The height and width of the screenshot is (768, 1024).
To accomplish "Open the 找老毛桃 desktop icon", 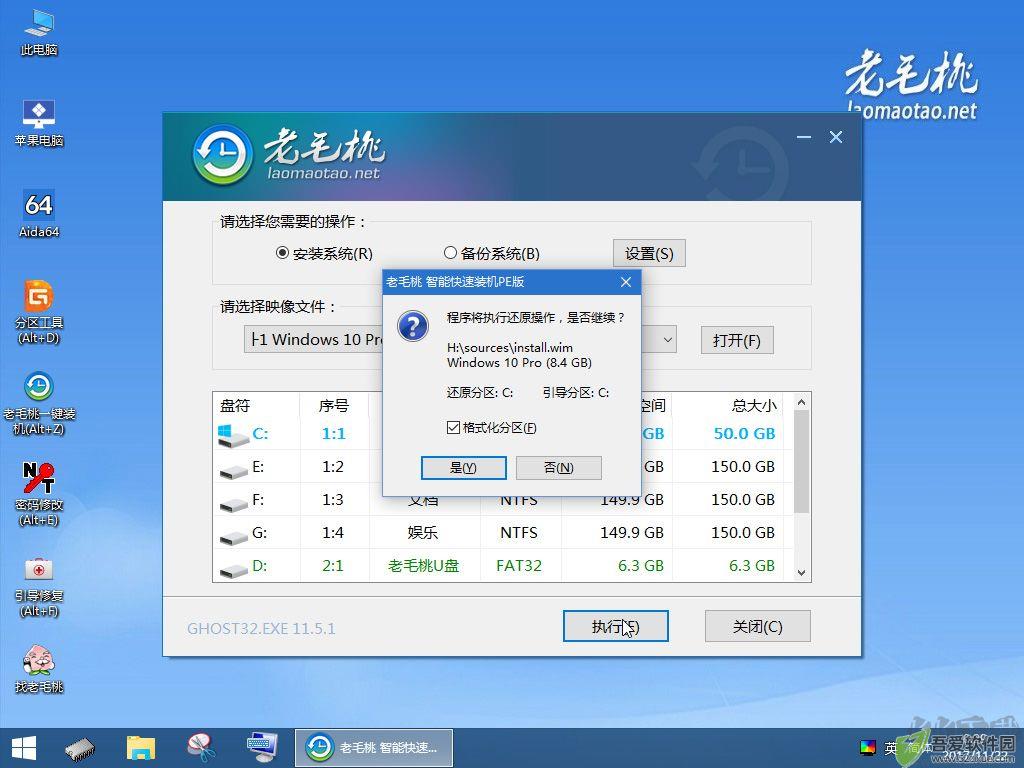I will click(39, 669).
